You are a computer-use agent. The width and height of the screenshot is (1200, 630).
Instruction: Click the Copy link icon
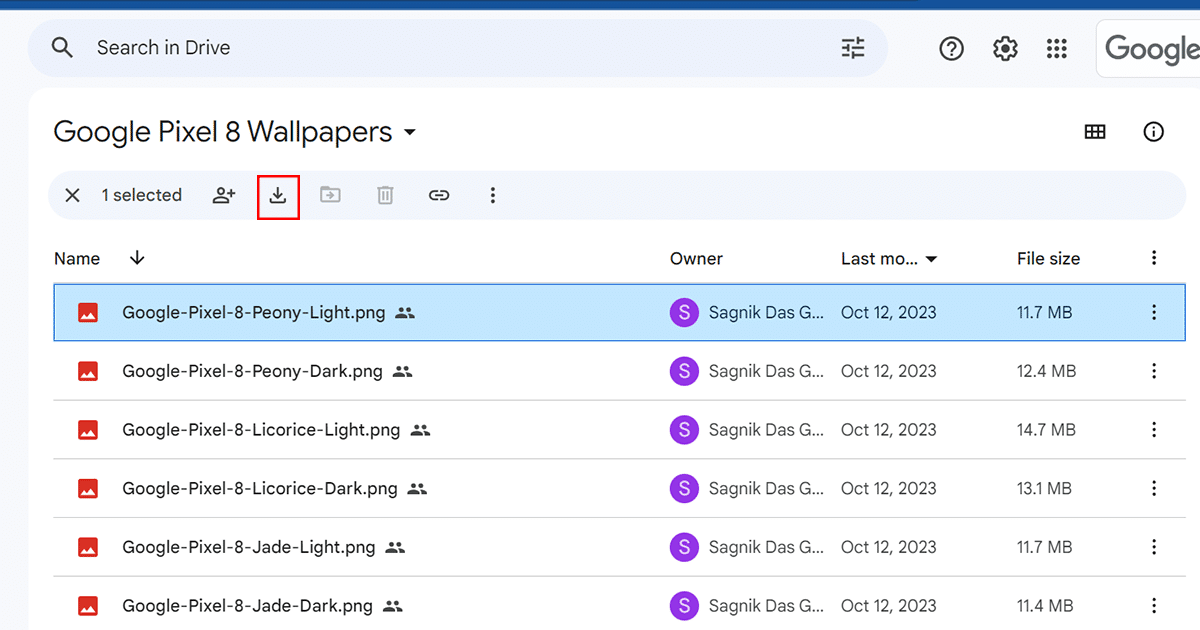pos(439,195)
